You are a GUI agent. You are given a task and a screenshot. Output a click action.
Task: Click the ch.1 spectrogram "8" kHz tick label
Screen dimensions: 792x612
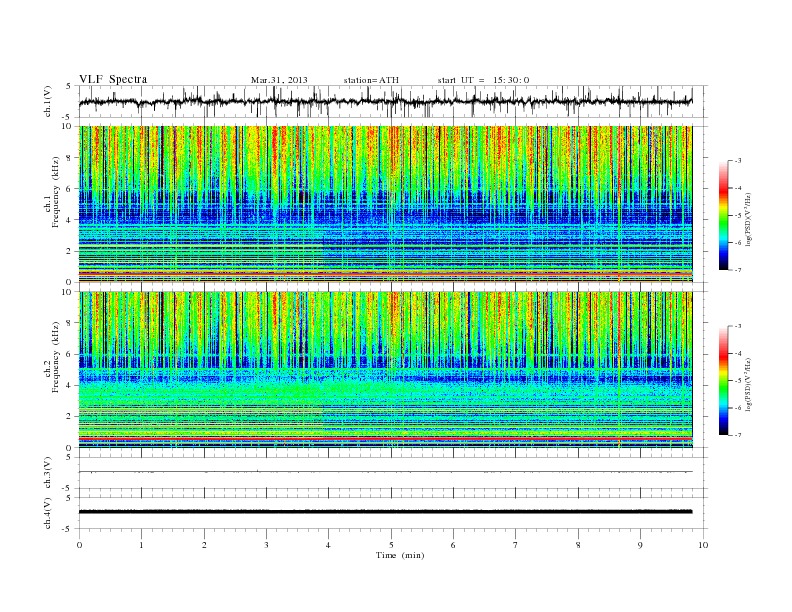(70, 158)
